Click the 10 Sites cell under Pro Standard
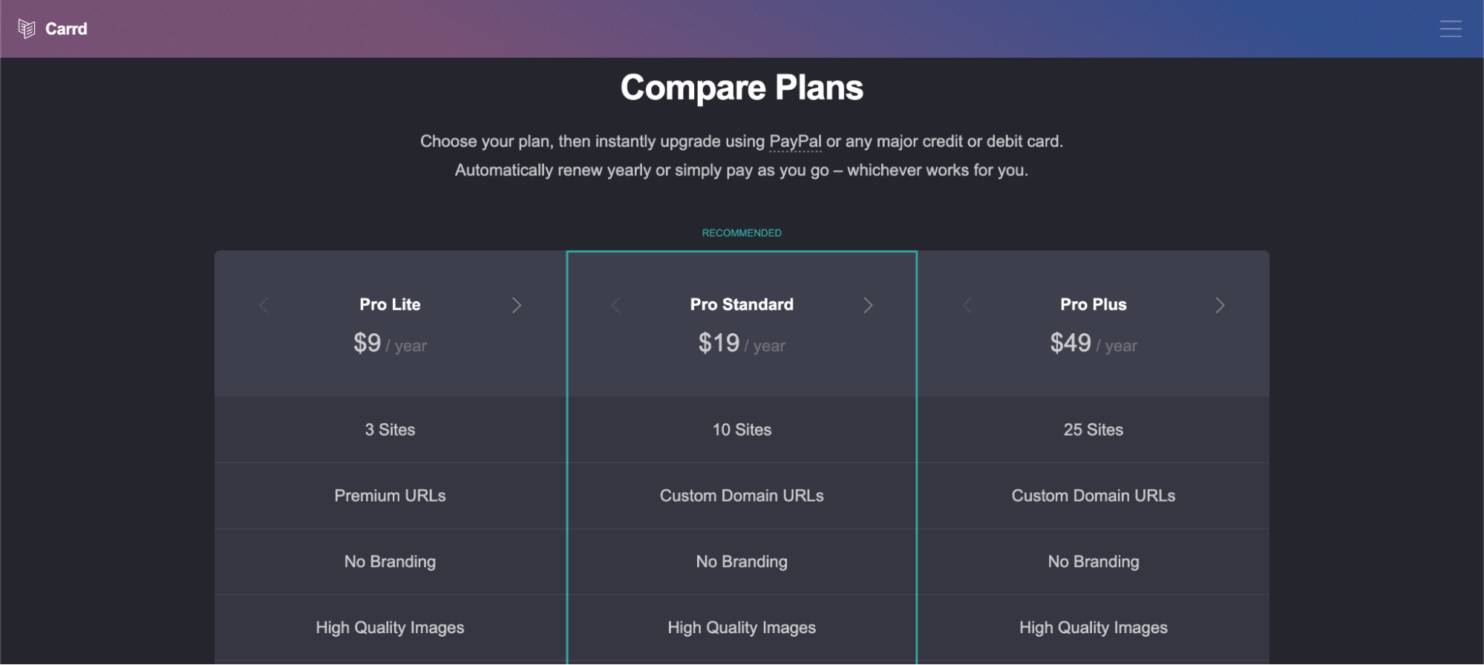1484x665 pixels. click(741, 429)
